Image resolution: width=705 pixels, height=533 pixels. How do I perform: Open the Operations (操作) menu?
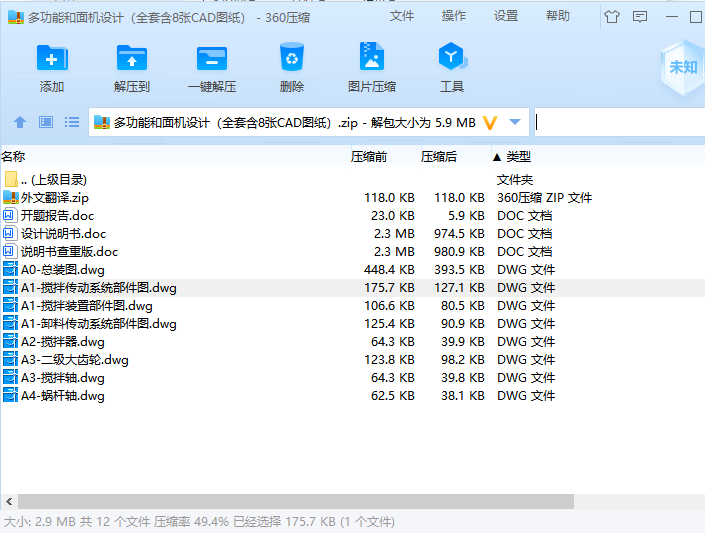454,16
